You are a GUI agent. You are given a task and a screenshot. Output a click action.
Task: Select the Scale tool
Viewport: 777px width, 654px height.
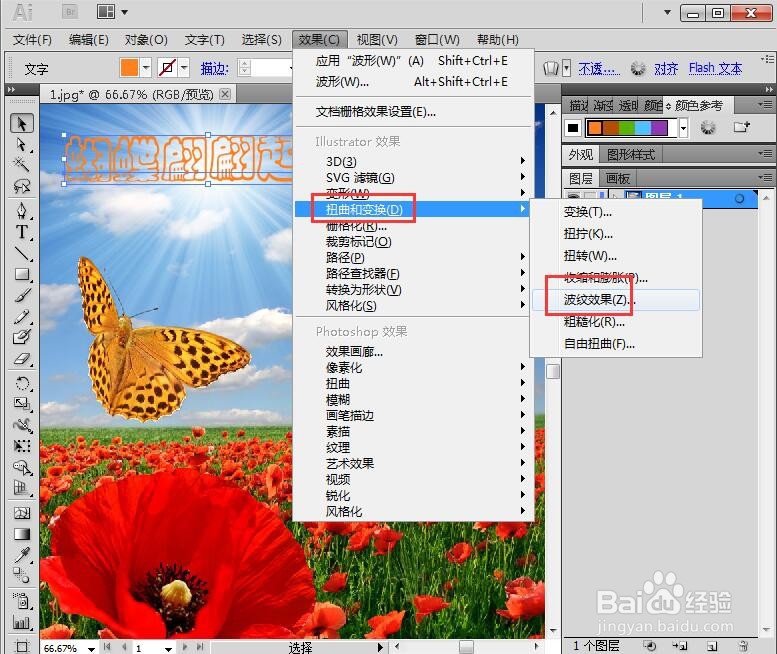(x=22, y=404)
